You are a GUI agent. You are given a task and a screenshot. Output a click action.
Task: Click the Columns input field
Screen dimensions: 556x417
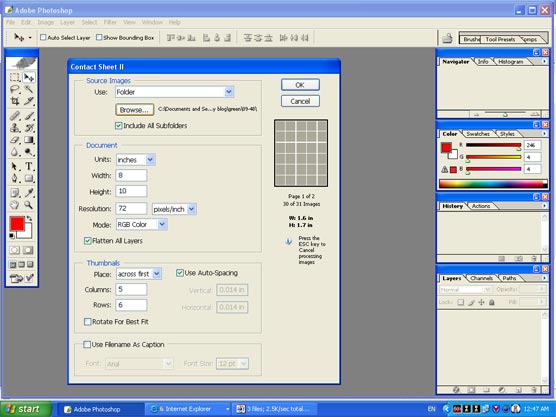click(x=131, y=289)
